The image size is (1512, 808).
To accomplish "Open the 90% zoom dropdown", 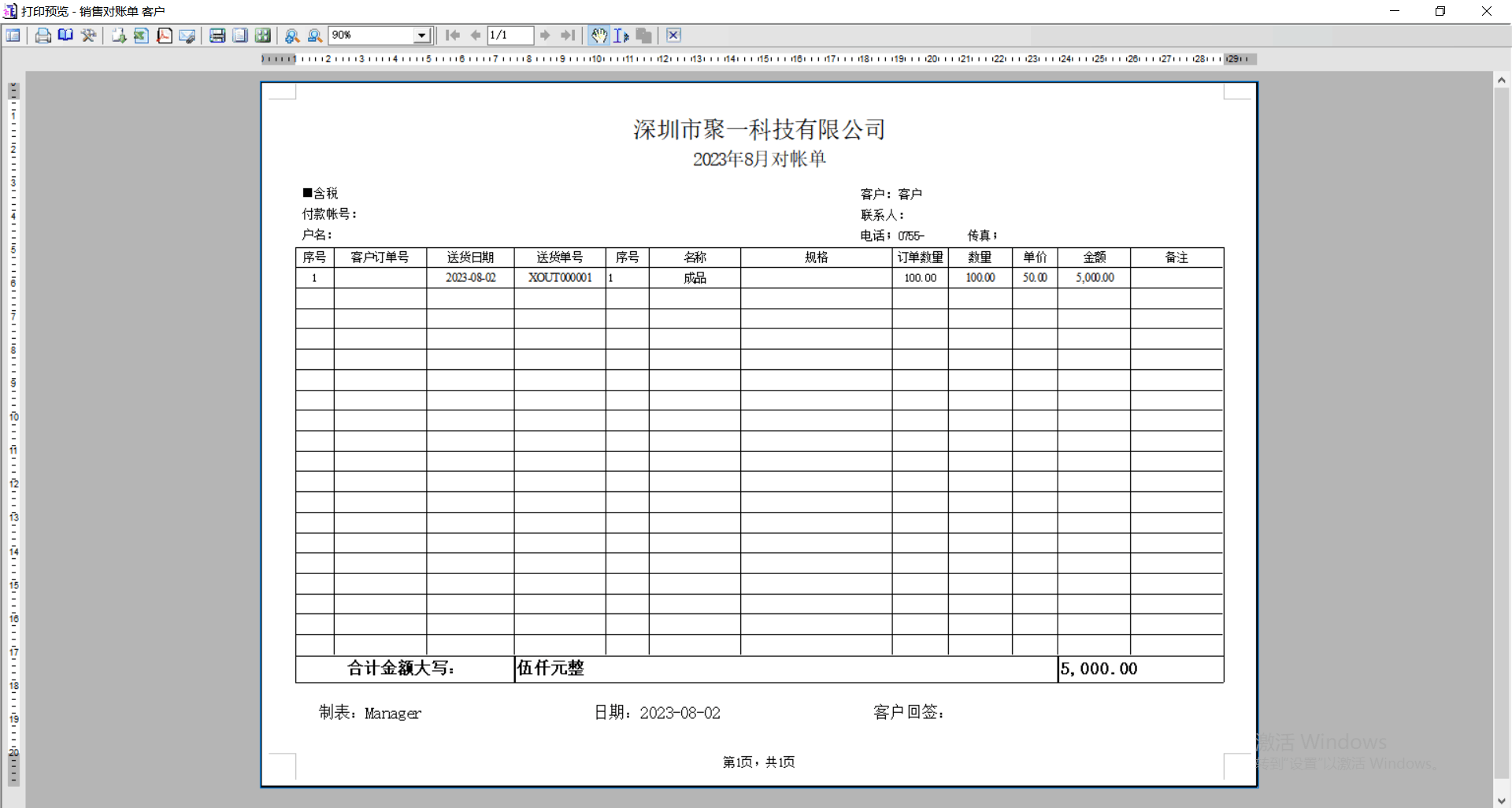I will 422,35.
